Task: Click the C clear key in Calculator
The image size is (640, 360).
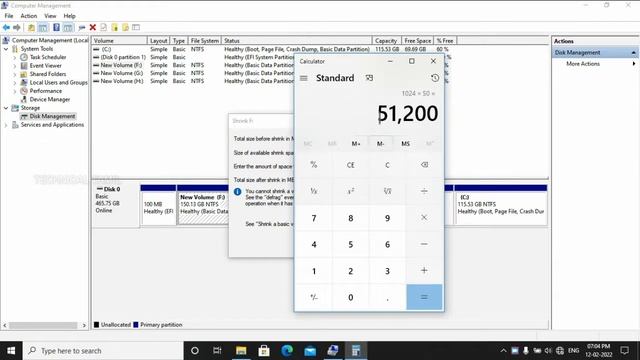Action: click(x=387, y=165)
